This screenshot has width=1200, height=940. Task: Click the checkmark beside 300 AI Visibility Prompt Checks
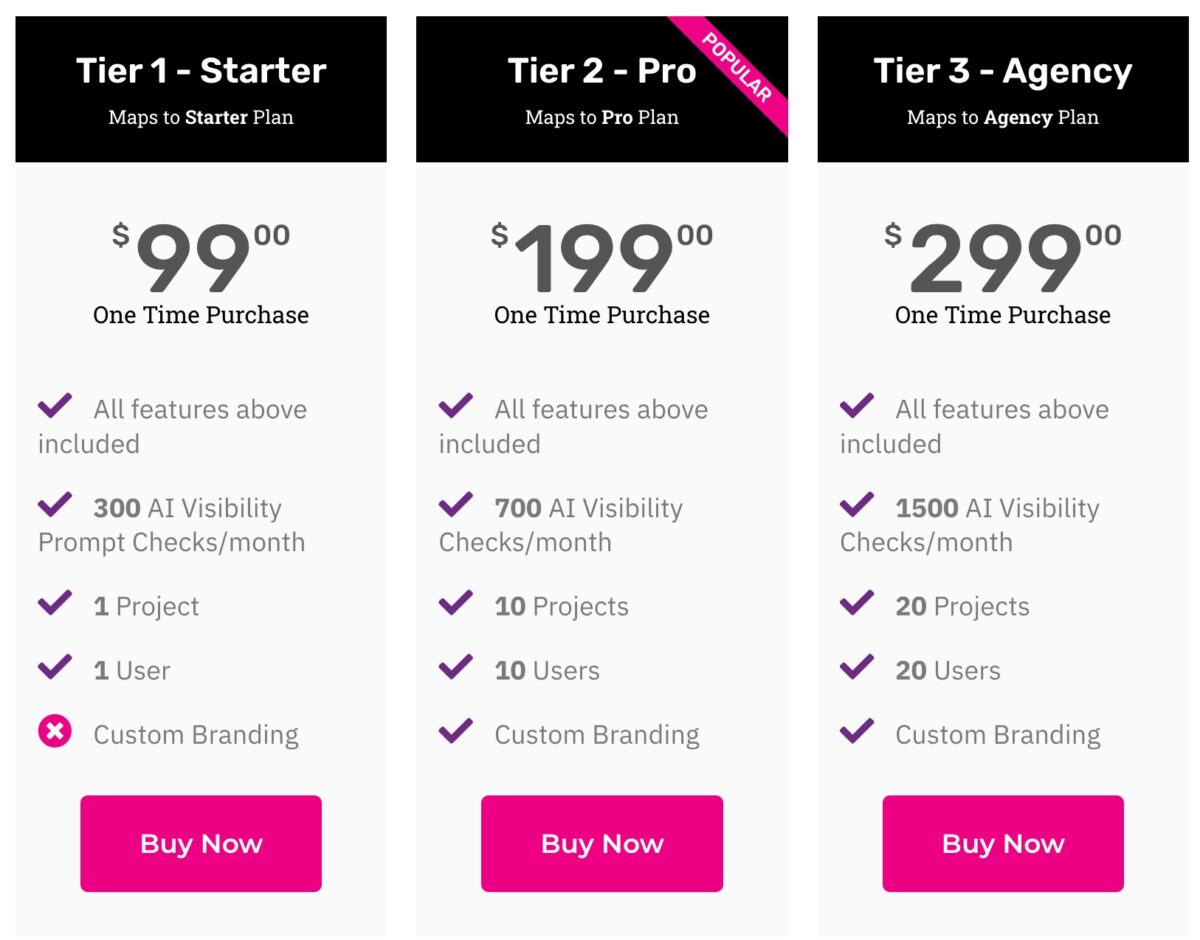click(x=55, y=505)
